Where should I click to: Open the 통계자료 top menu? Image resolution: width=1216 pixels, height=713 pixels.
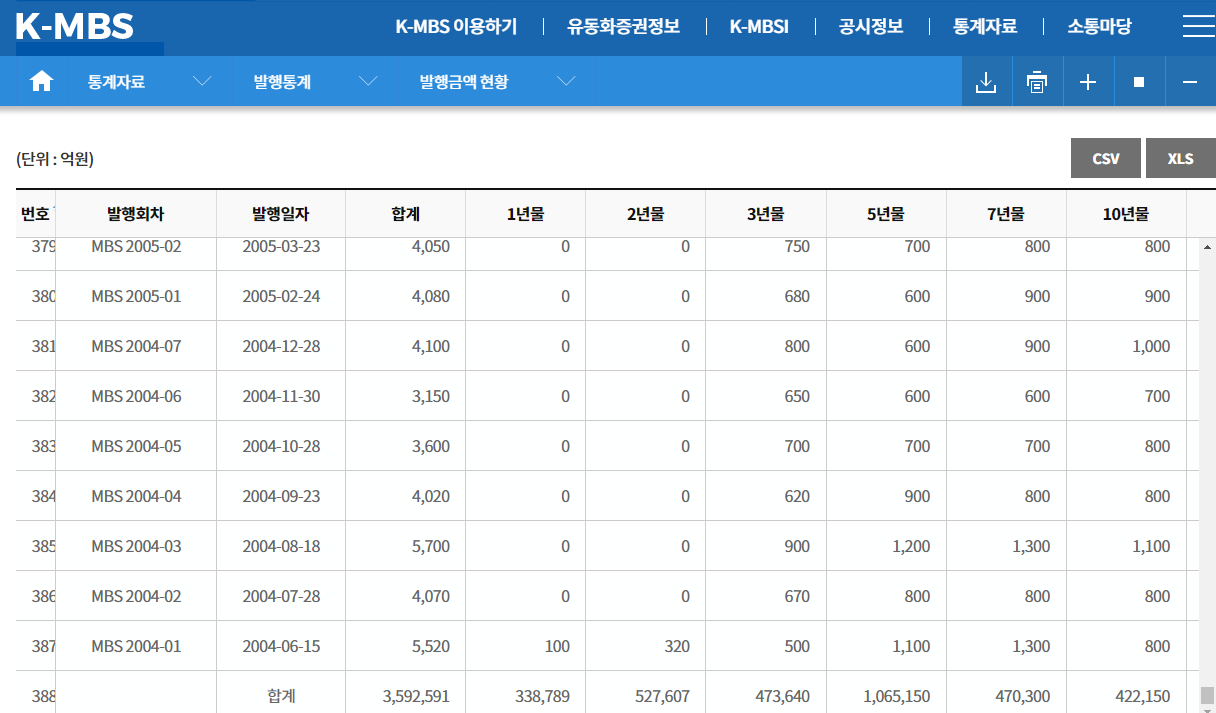click(x=985, y=27)
